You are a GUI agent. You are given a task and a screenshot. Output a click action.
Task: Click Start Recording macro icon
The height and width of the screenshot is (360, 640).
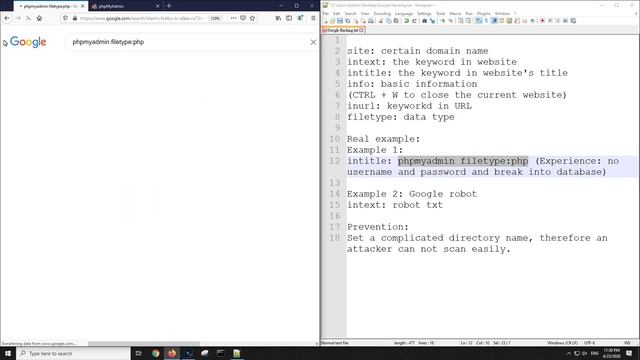tap(542, 20)
